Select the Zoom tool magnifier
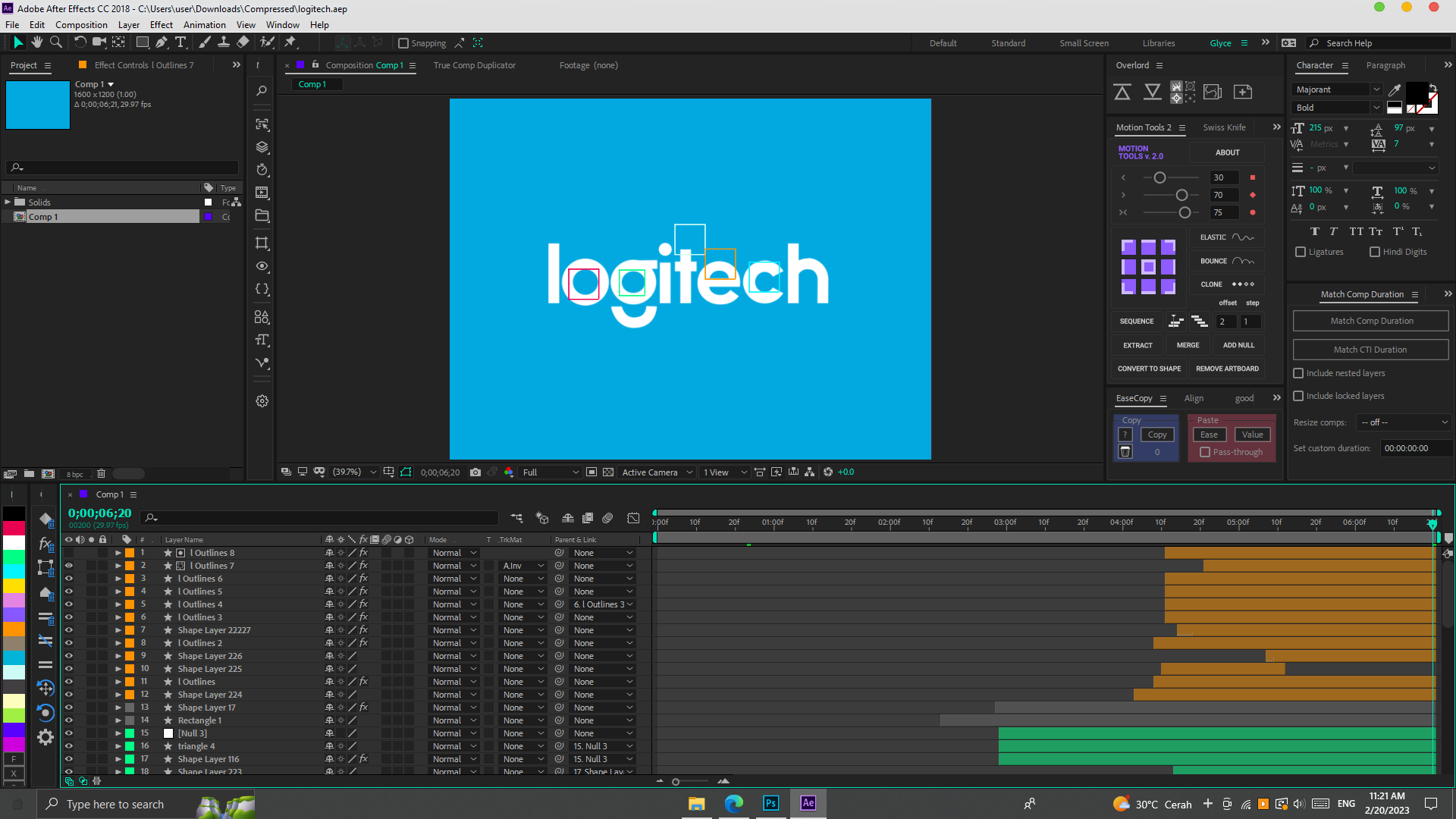Image resolution: width=1456 pixels, height=819 pixels. click(x=56, y=42)
